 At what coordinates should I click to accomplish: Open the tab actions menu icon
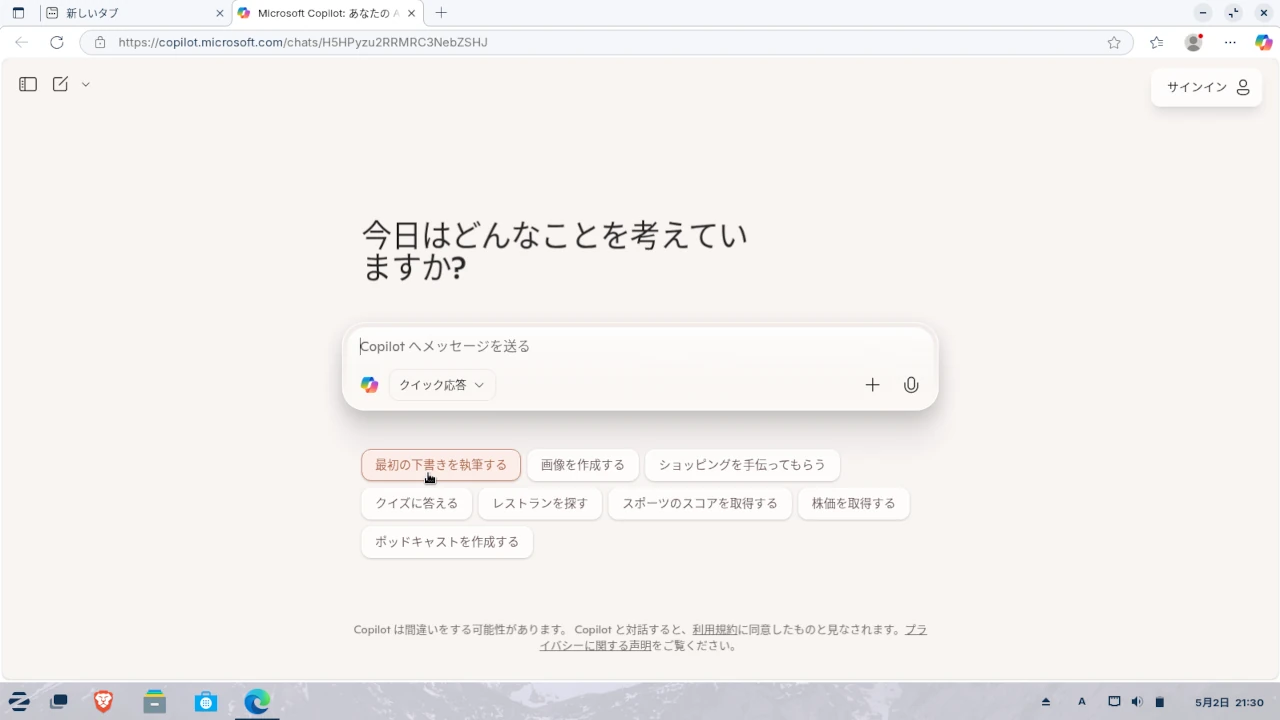(x=18, y=13)
